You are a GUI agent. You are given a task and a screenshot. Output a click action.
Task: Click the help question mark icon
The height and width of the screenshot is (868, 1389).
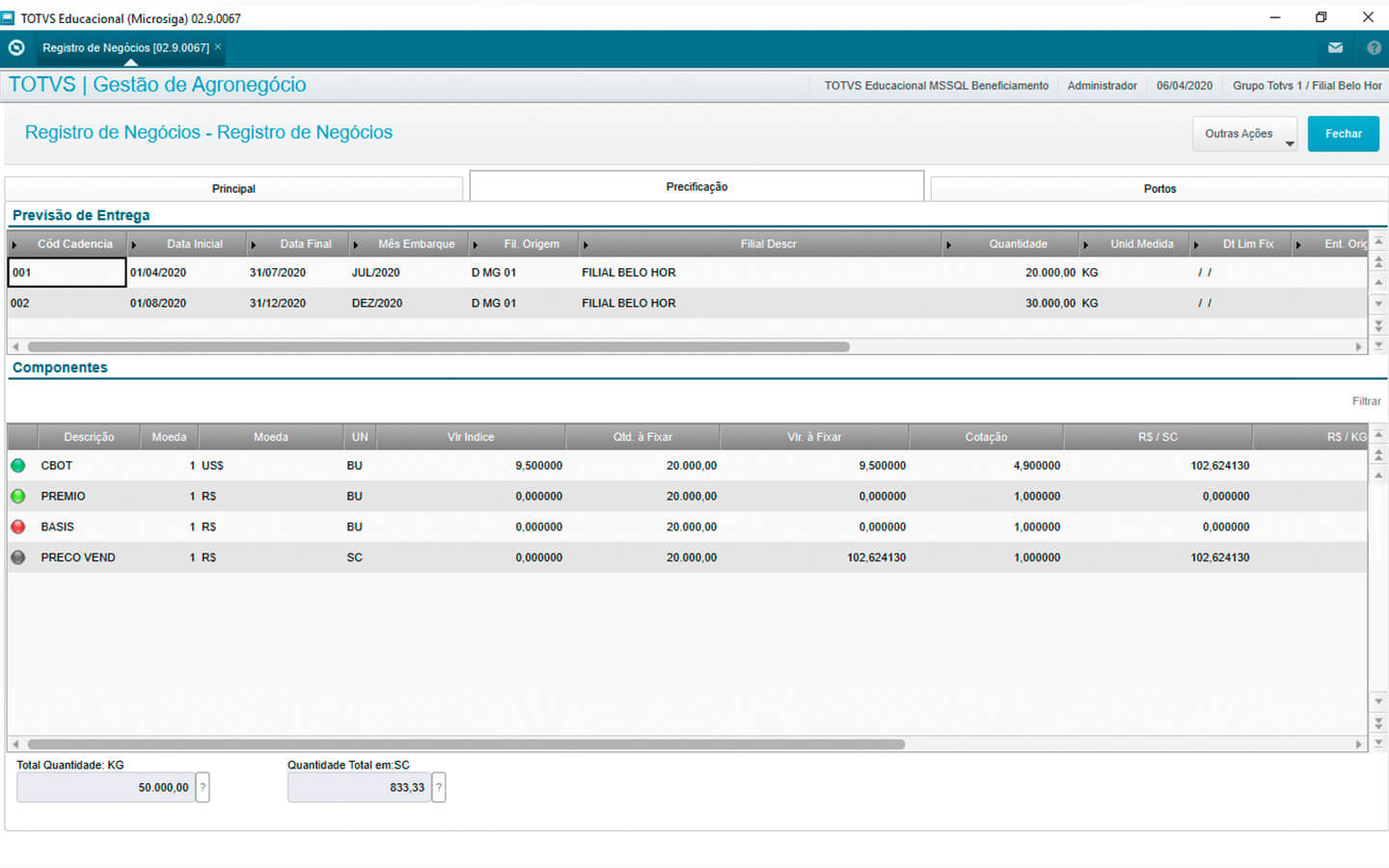click(1374, 47)
